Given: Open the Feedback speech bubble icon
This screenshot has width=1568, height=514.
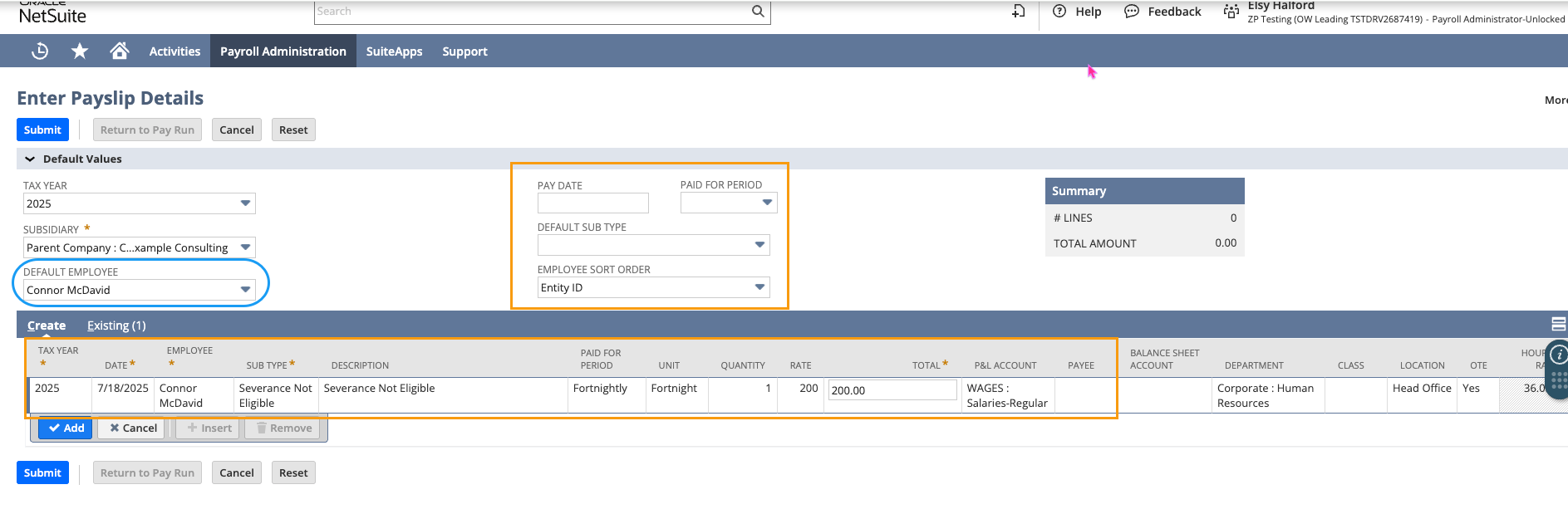Looking at the screenshot, I should point(1132,12).
